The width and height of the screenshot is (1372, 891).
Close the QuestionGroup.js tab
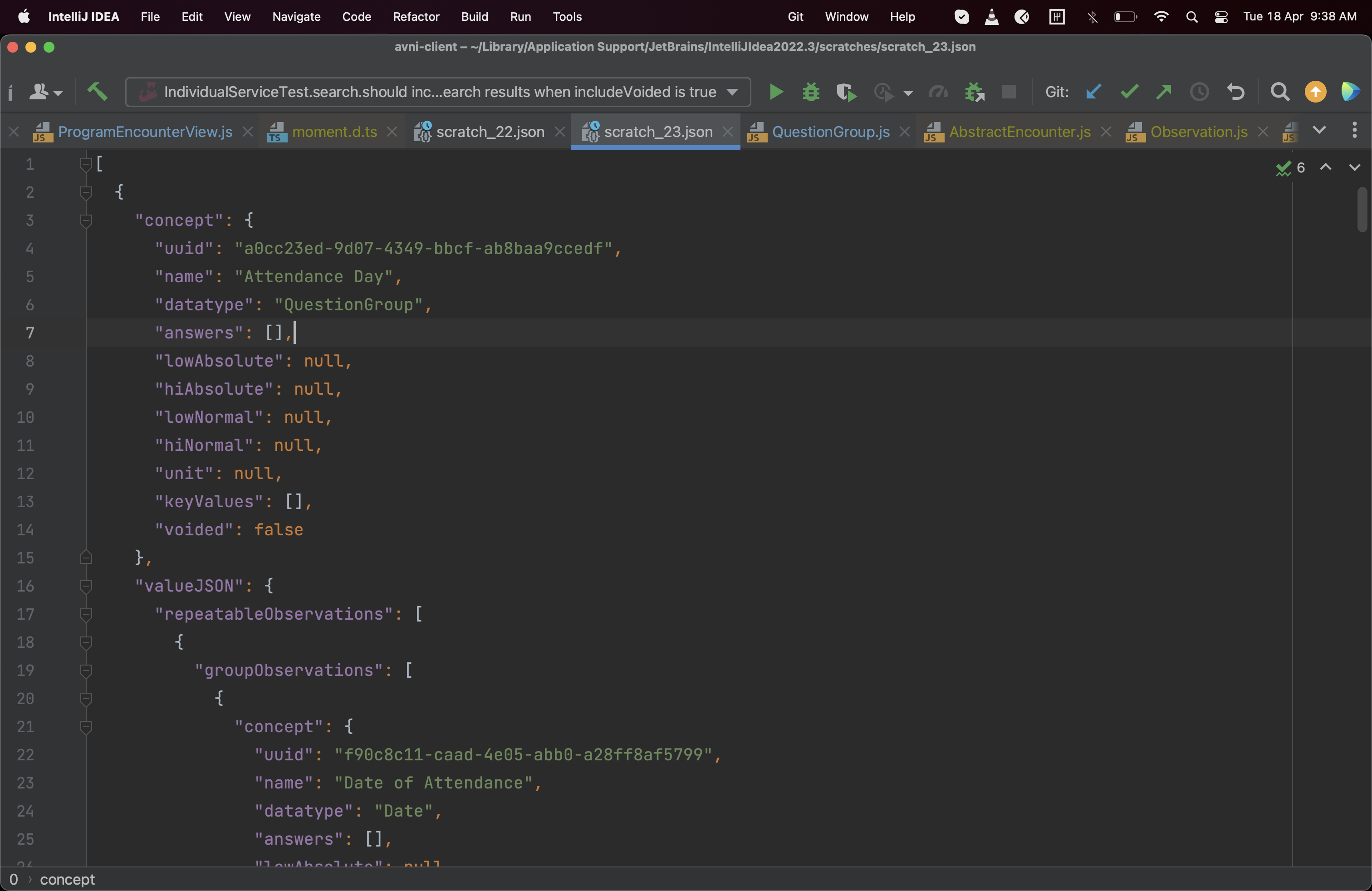click(904, 132)
